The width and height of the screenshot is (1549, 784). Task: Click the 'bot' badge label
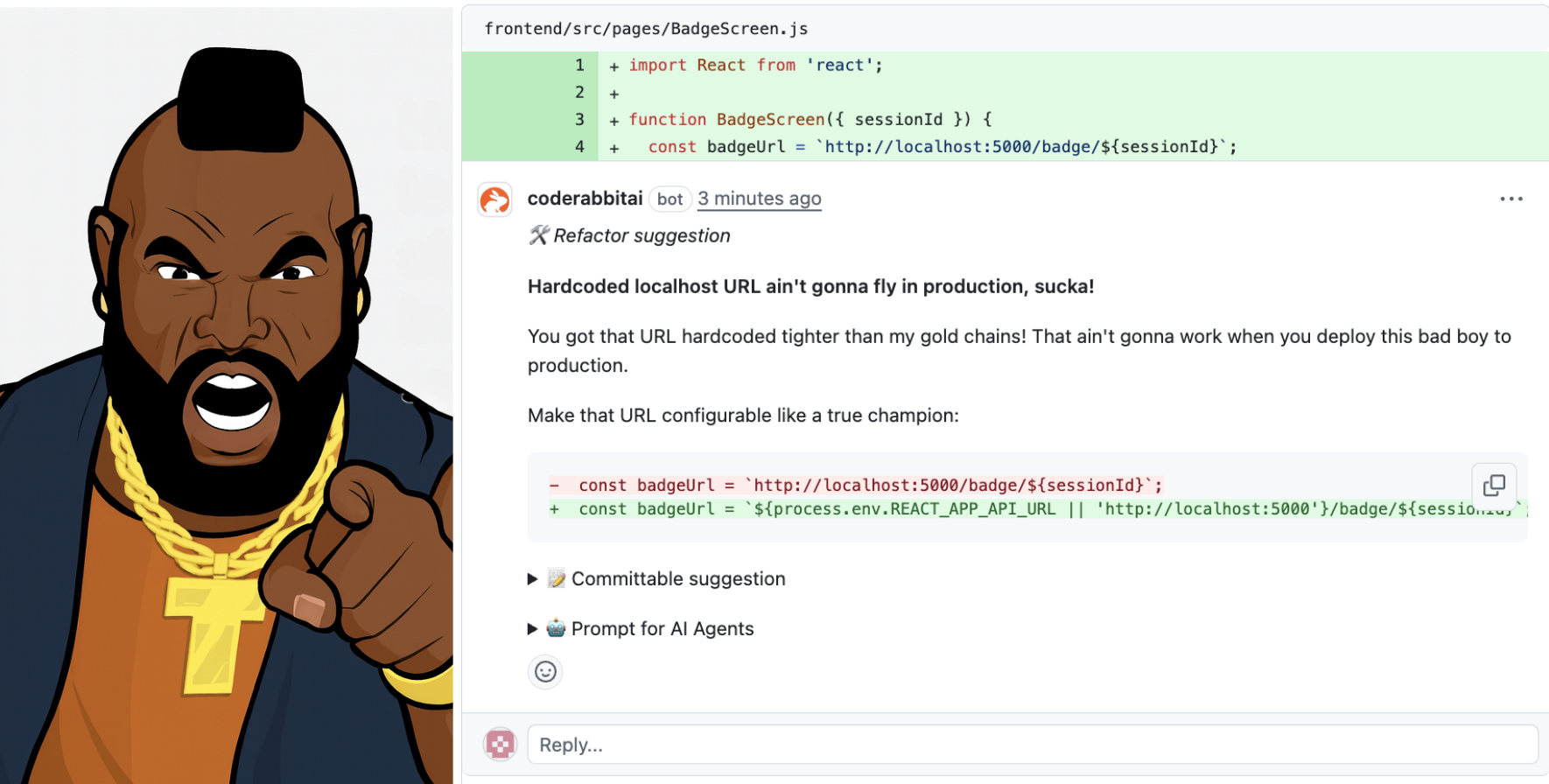coord(669,199)
